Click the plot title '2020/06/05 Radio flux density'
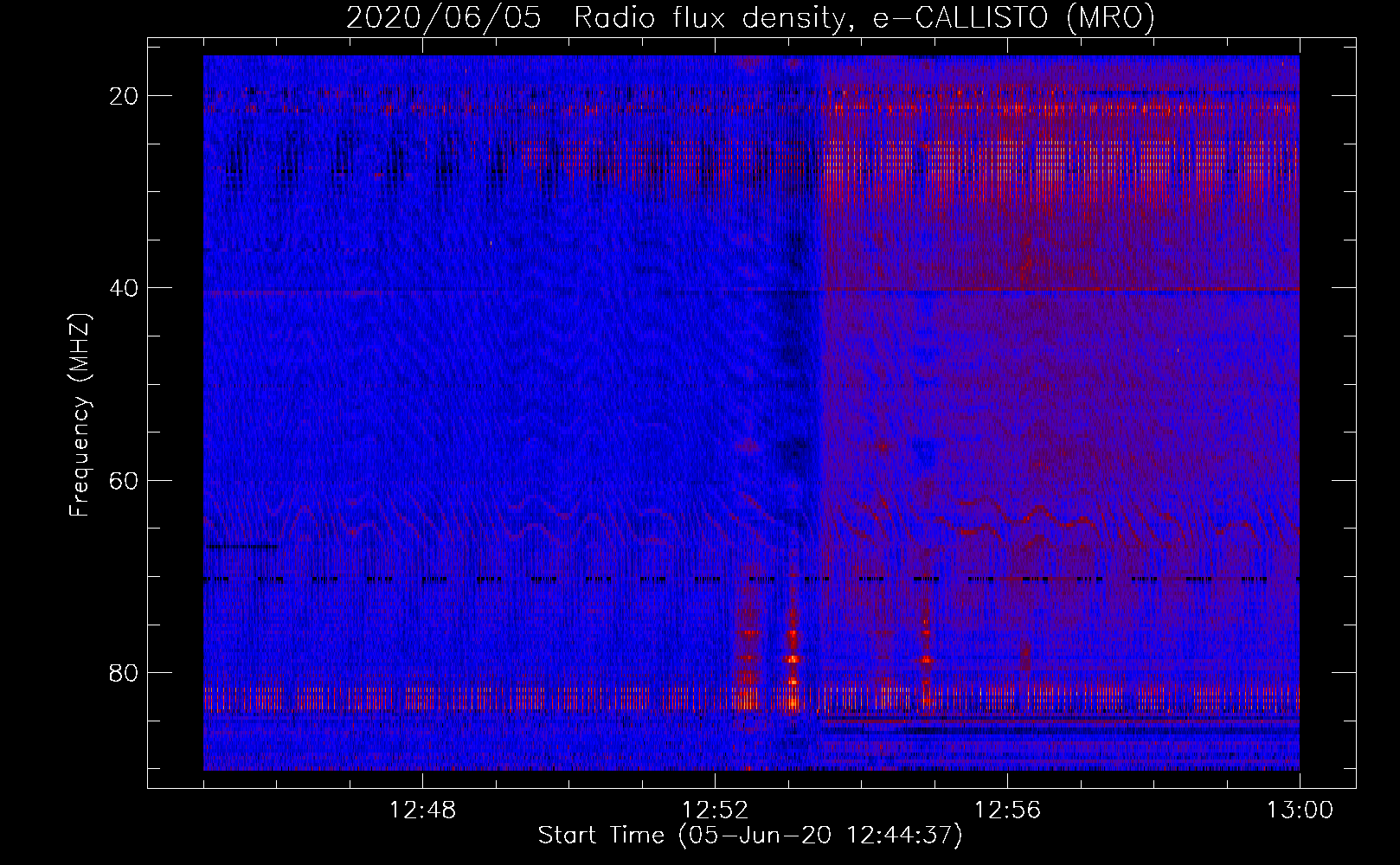The width and height of the screenshot is (1400, 865). click(x=750, y=17)
